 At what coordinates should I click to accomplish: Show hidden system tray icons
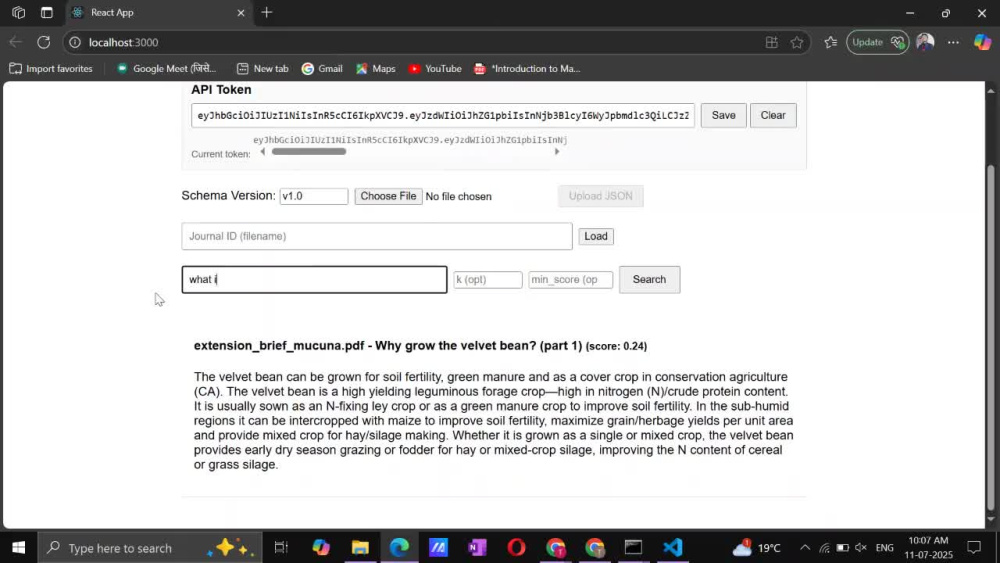click(x=805, y=547)
